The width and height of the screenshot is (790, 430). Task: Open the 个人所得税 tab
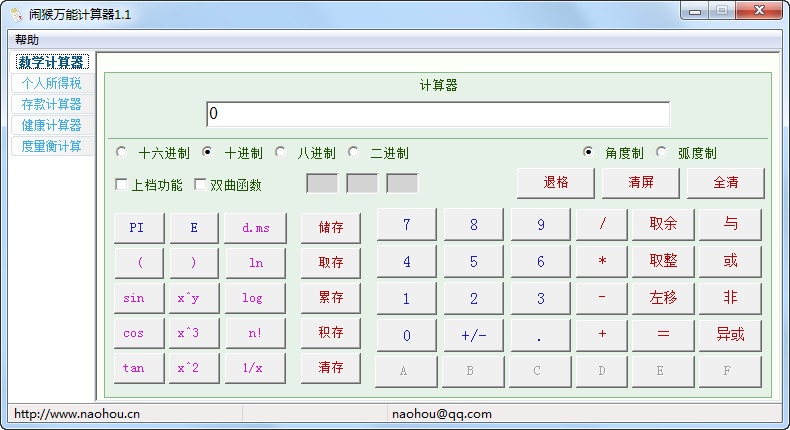click(51, 83)
